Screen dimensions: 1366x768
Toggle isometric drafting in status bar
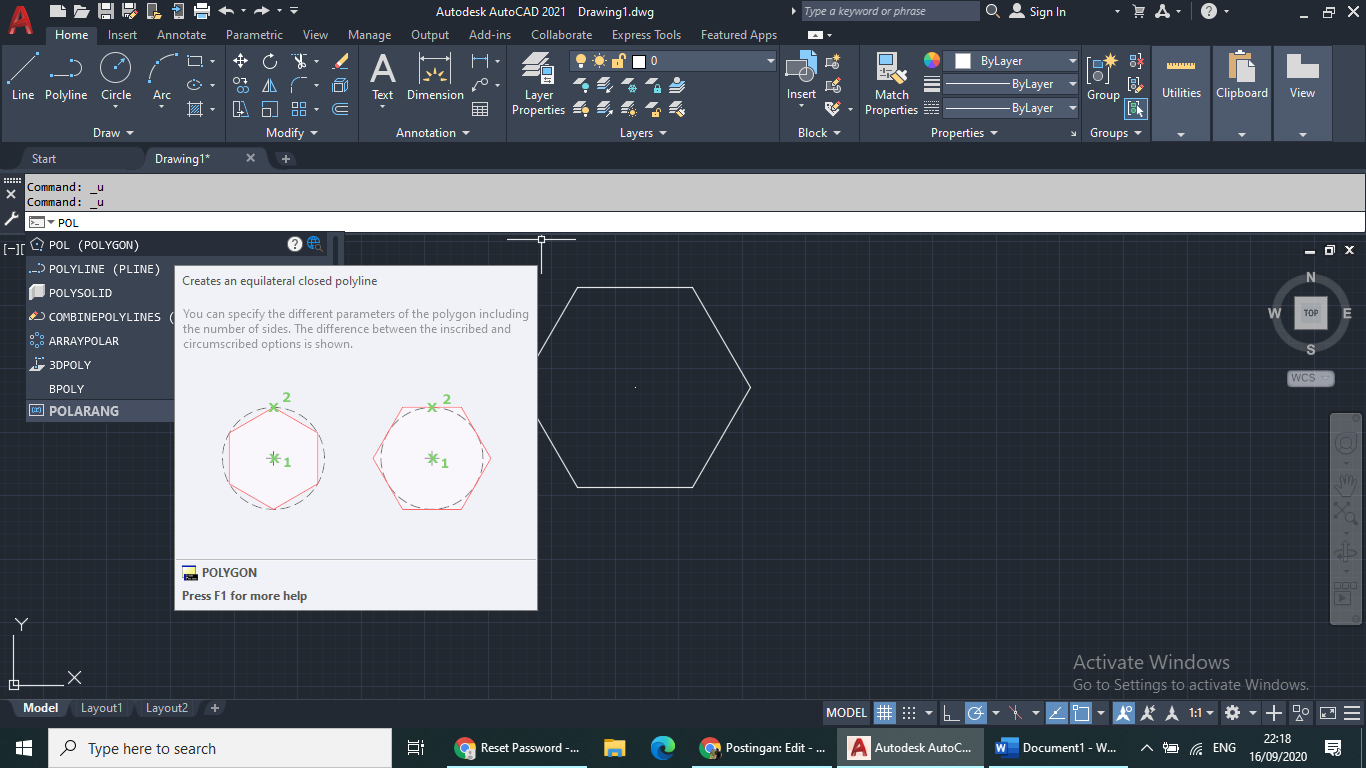click(1015, 713)
